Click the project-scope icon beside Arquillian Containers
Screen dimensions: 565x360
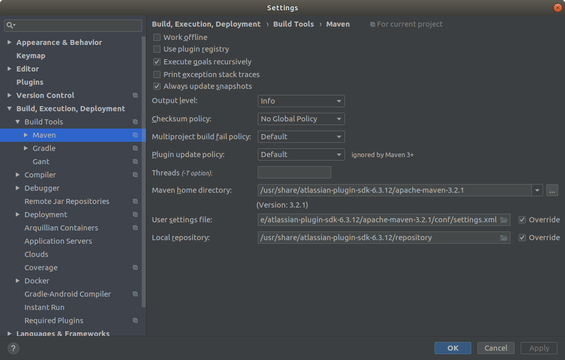tap(135, 228)
